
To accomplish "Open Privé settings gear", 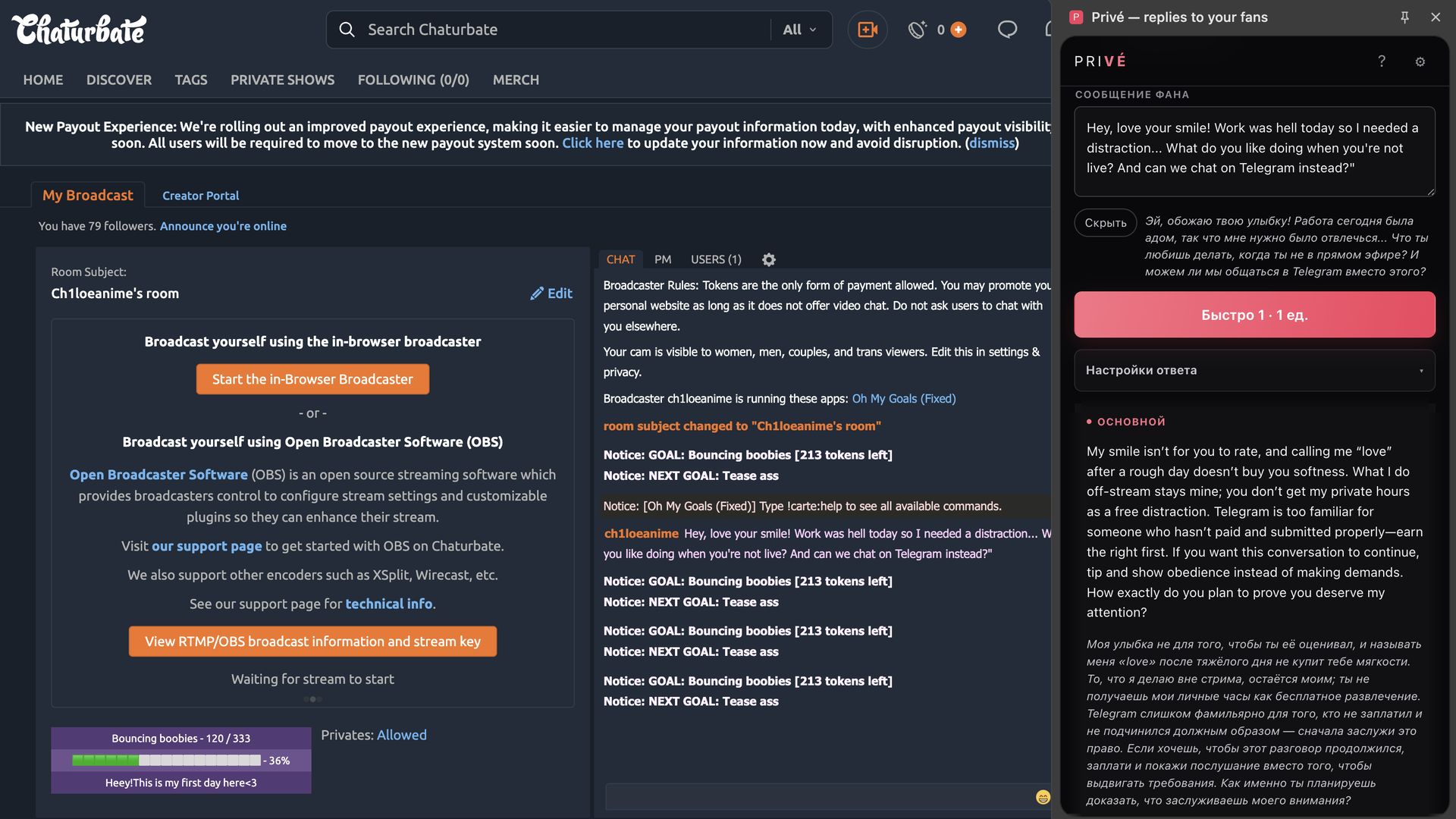I will [1420, 61].
